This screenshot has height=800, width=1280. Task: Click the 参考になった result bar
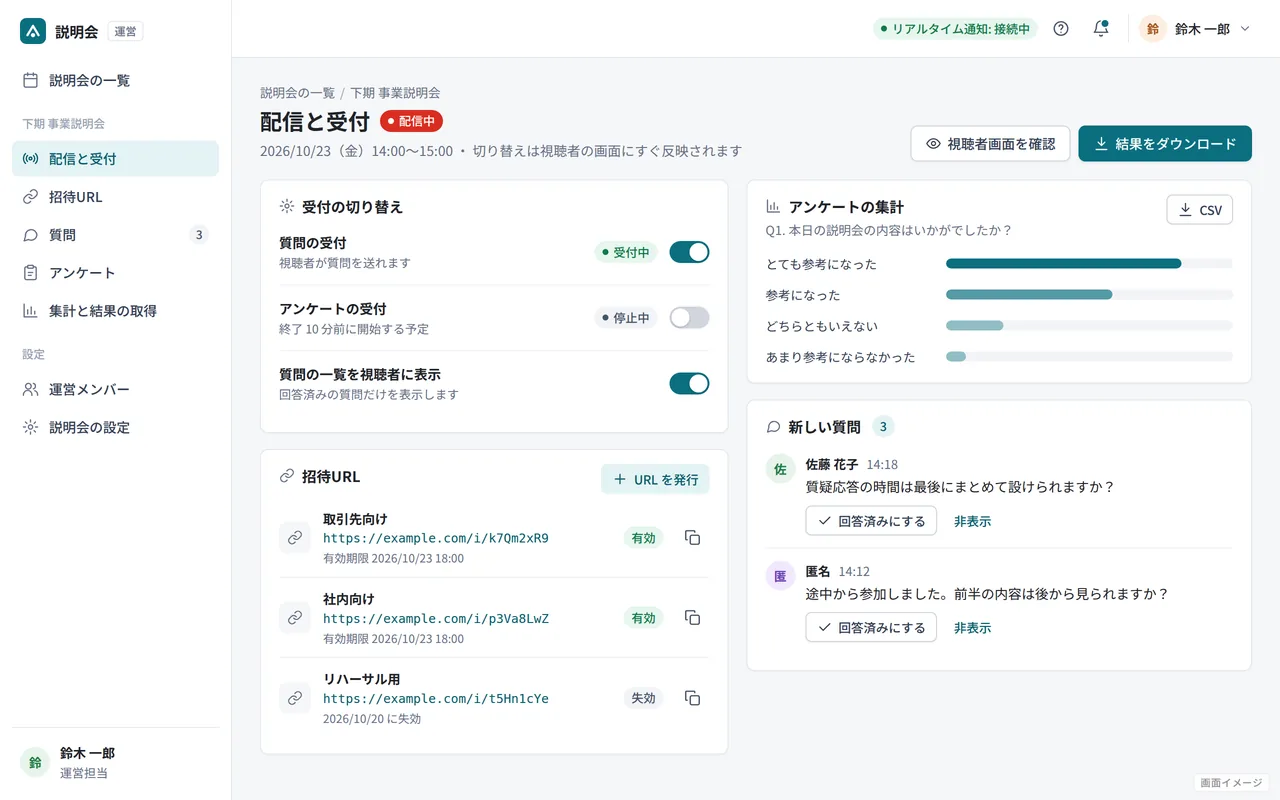click(1029, 295)
